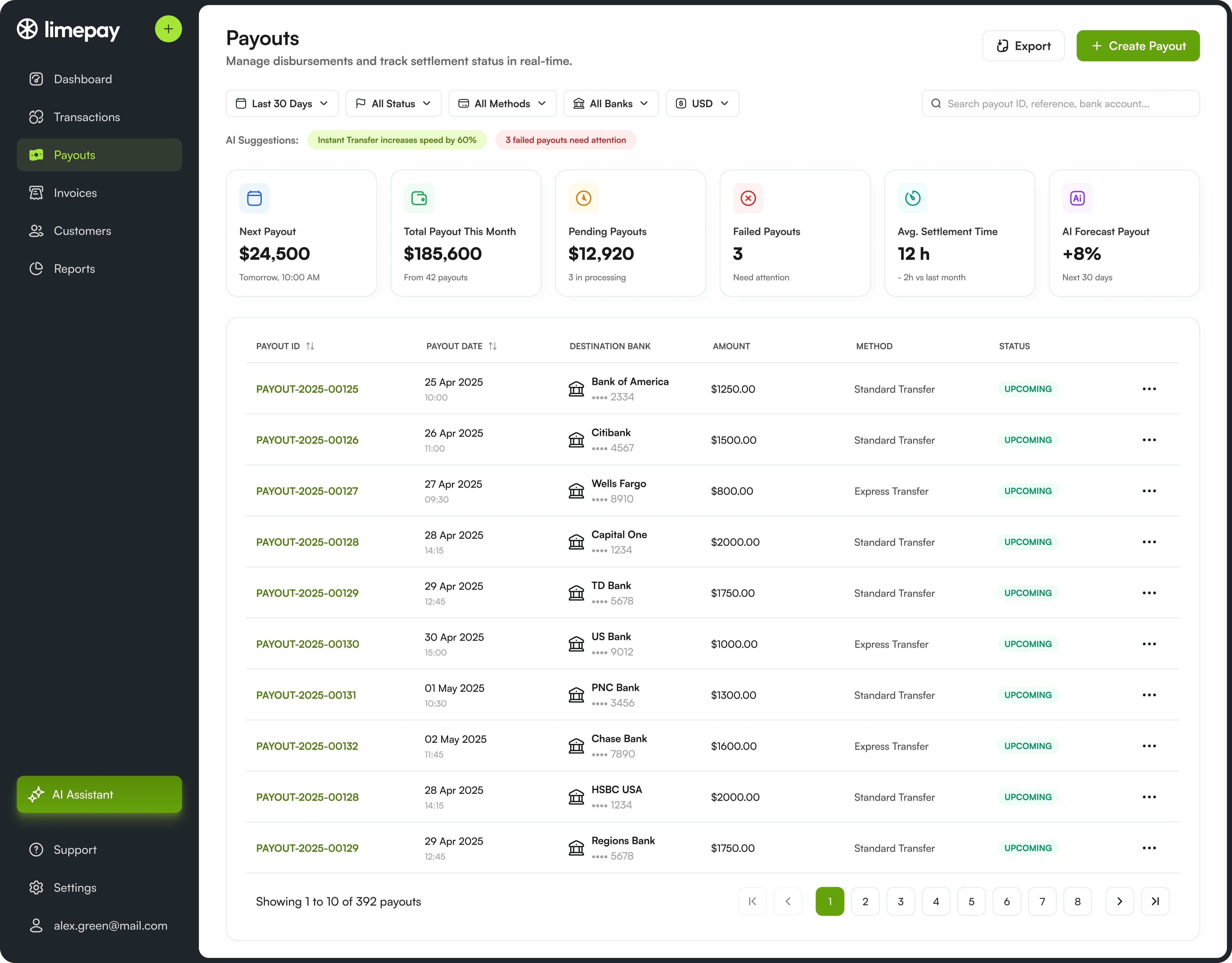Click the Next Payout calendar icon
Screen dimensions: 1232x963
pos(254,198)
